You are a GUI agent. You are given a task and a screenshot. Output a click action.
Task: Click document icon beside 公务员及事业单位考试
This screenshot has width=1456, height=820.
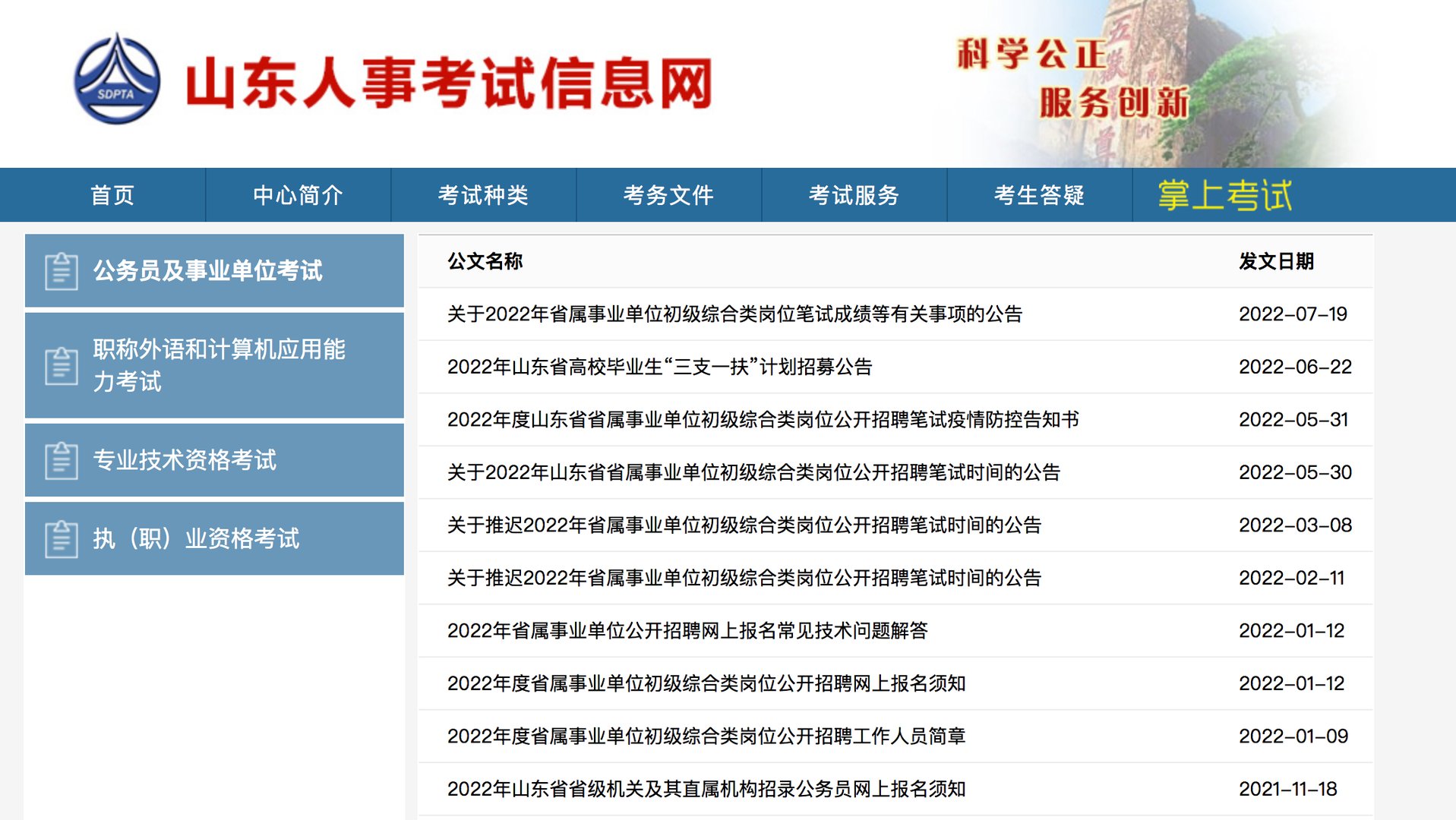pyautogui.click(x=62, y=271)
